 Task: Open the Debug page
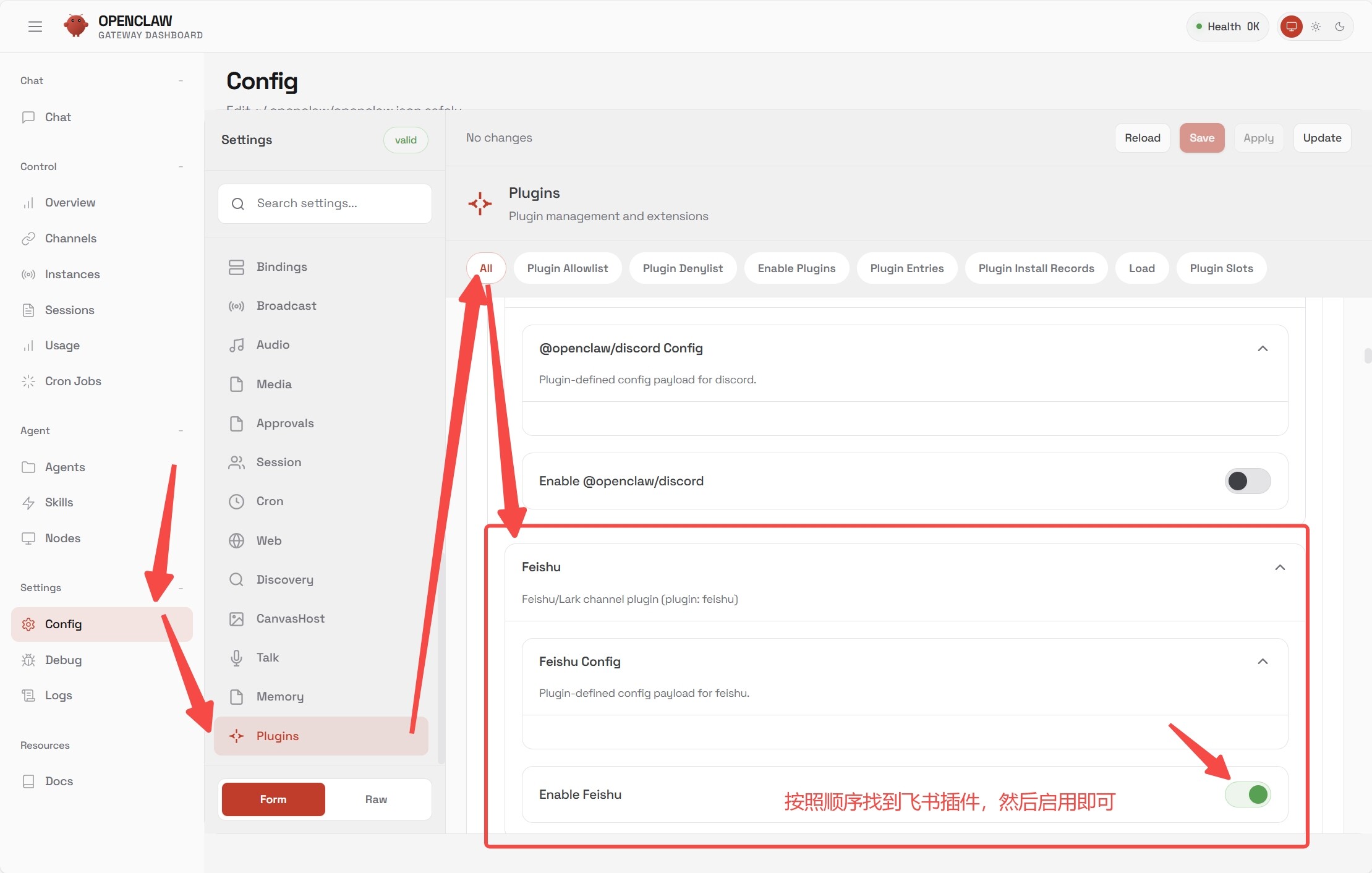pyautogui.click(x=63, y=660)
